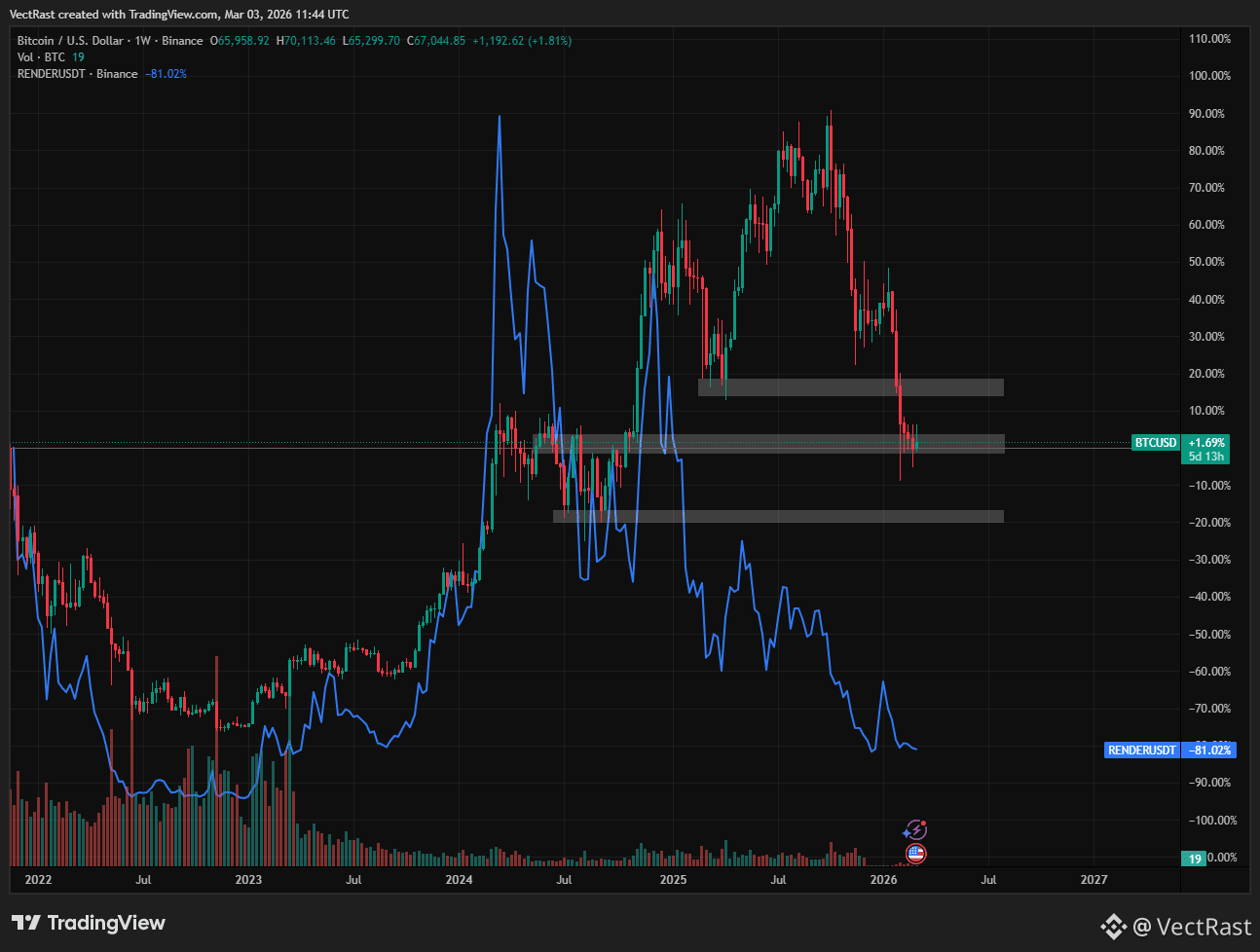Click the −30.00% price scale label
Viewport: 1260px width, 952px height.
[1209, 560]
